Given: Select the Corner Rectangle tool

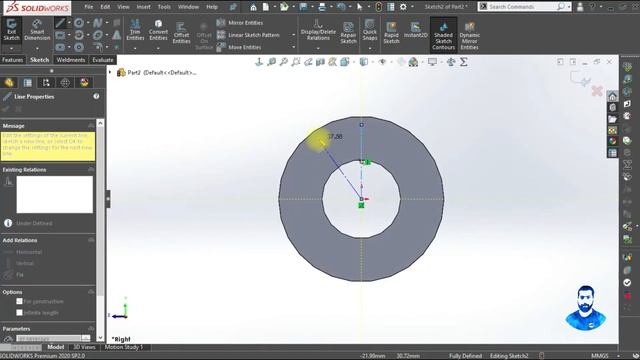Looking at the screenshot, I should pos(60,35).
